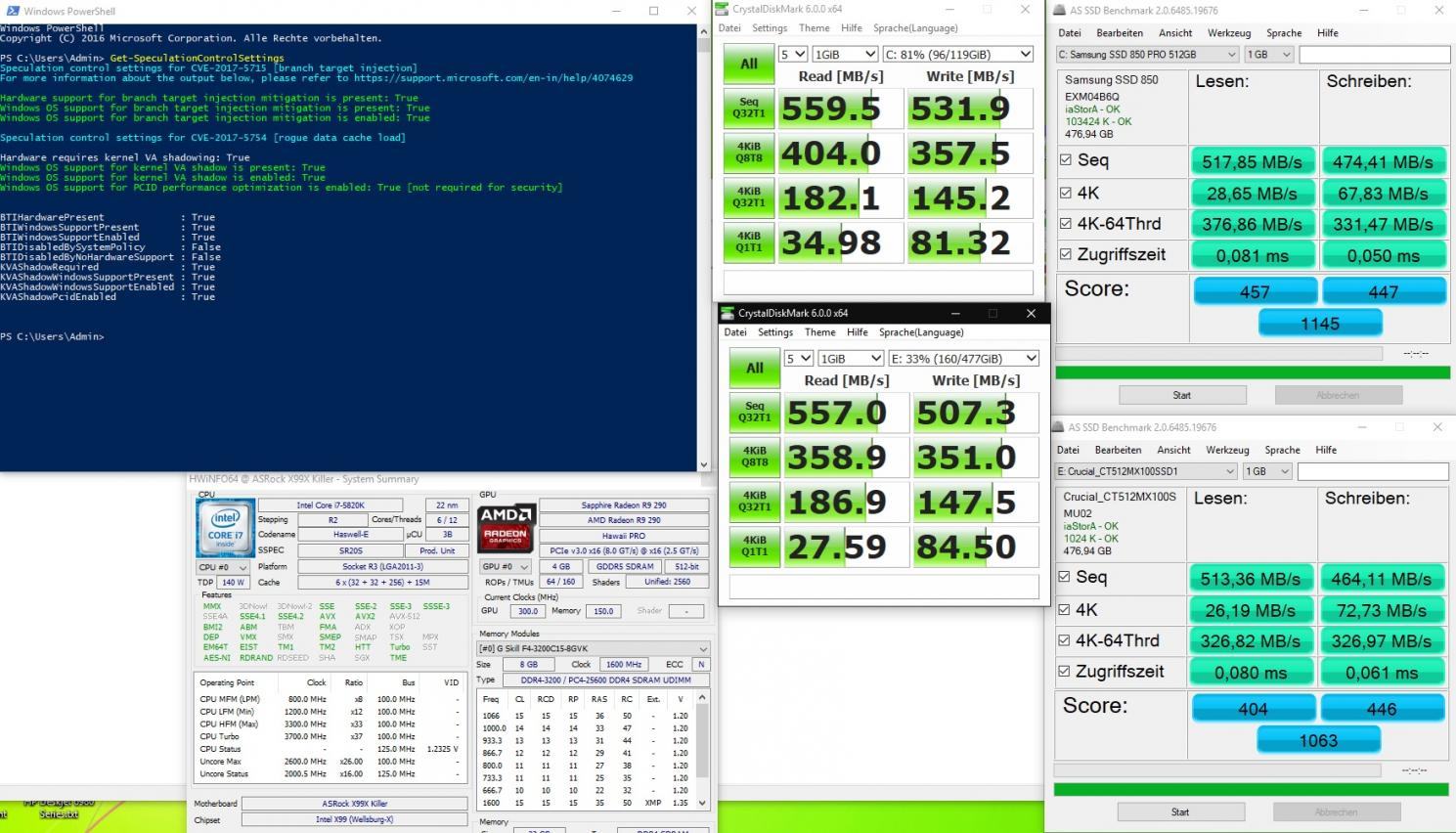
Task: Open Hilfe menu in the Crucial AS SSD window
Action: pos(1326,450)
